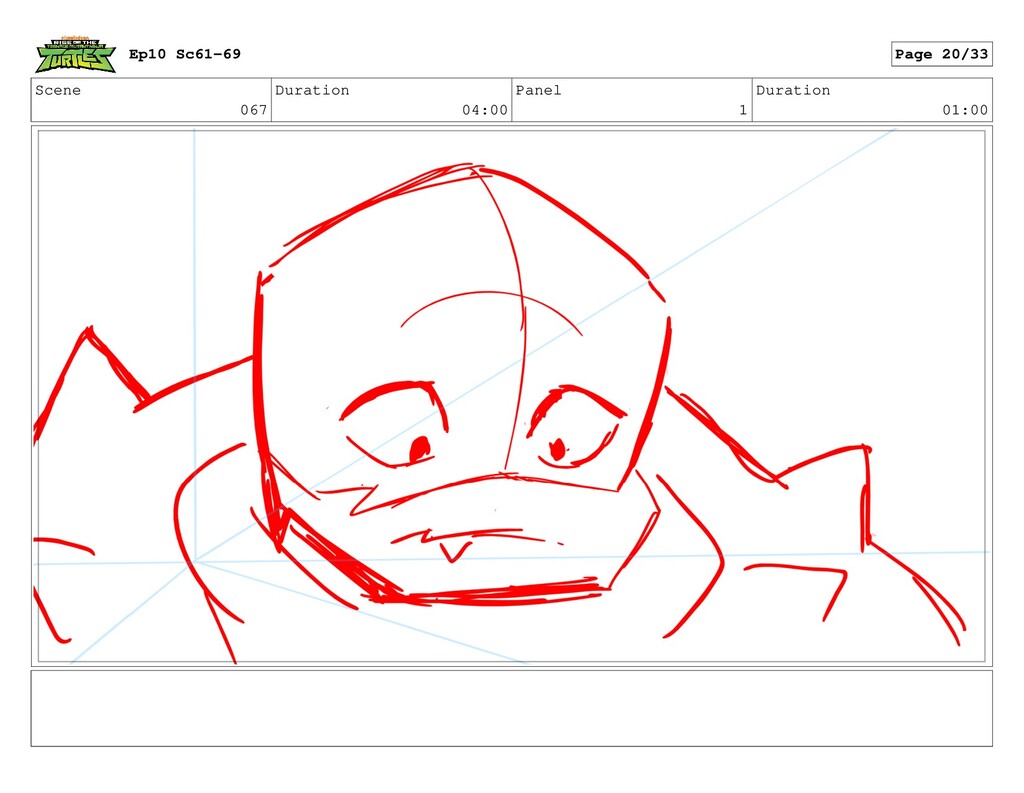Click the empty notes box below the panel

(x=511, y=708)
